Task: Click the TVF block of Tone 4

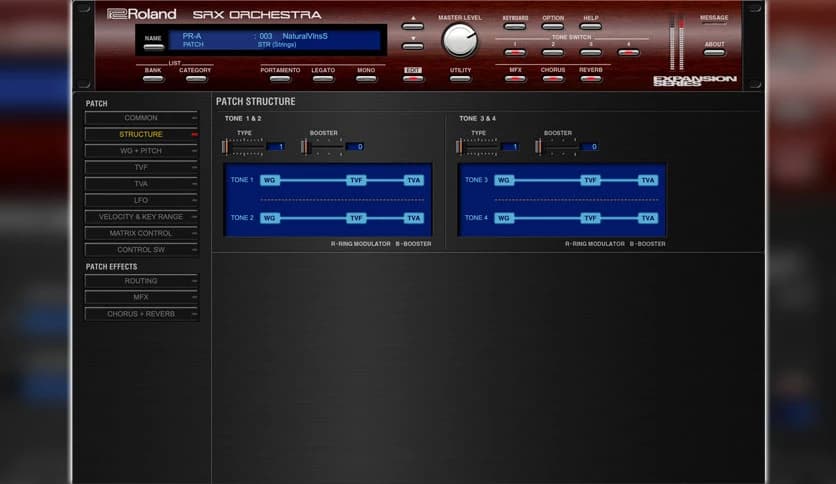Action: [590, 218]
